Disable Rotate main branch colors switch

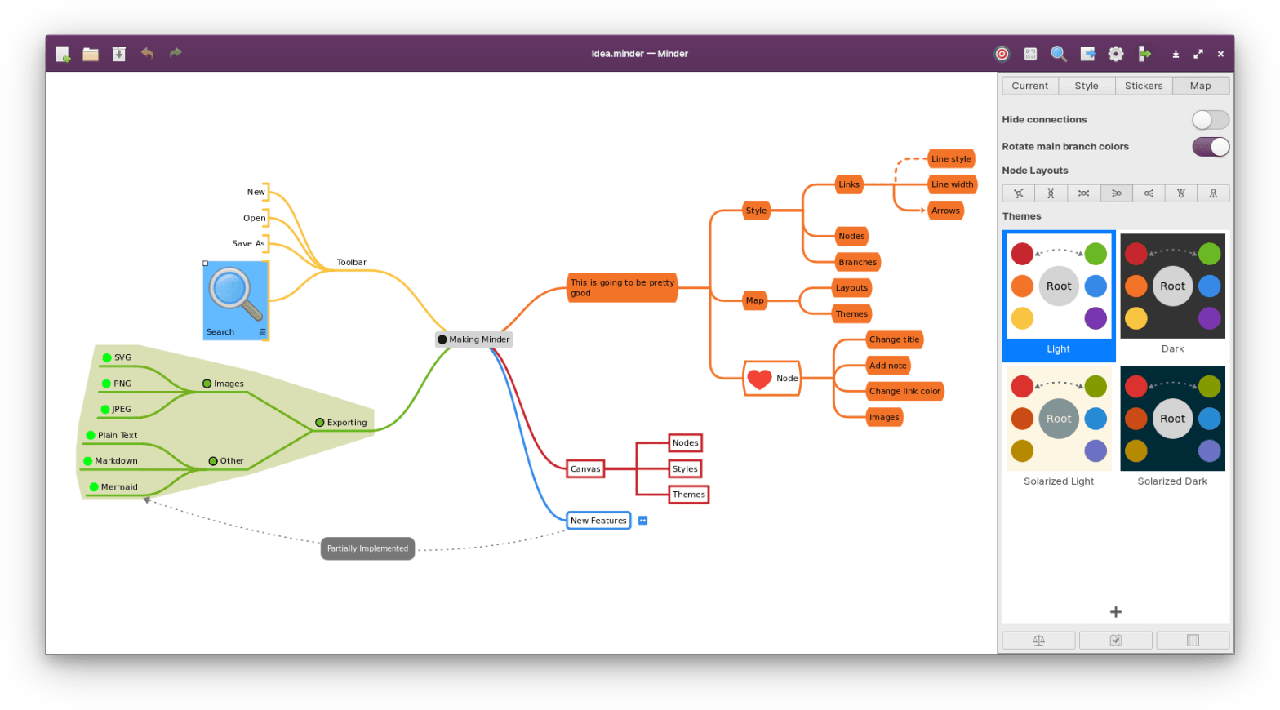[x=1210, y=147]
